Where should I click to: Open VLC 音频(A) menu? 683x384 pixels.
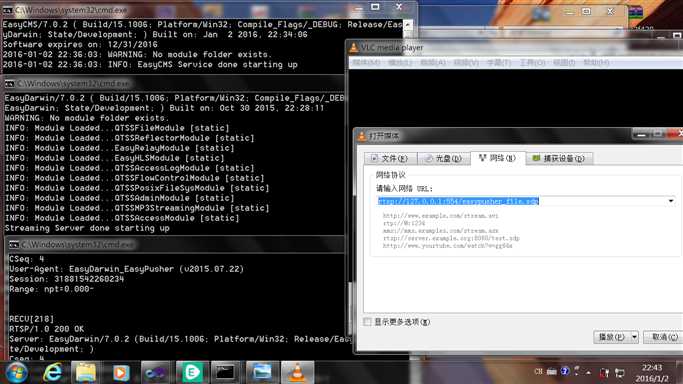(433, 63)
